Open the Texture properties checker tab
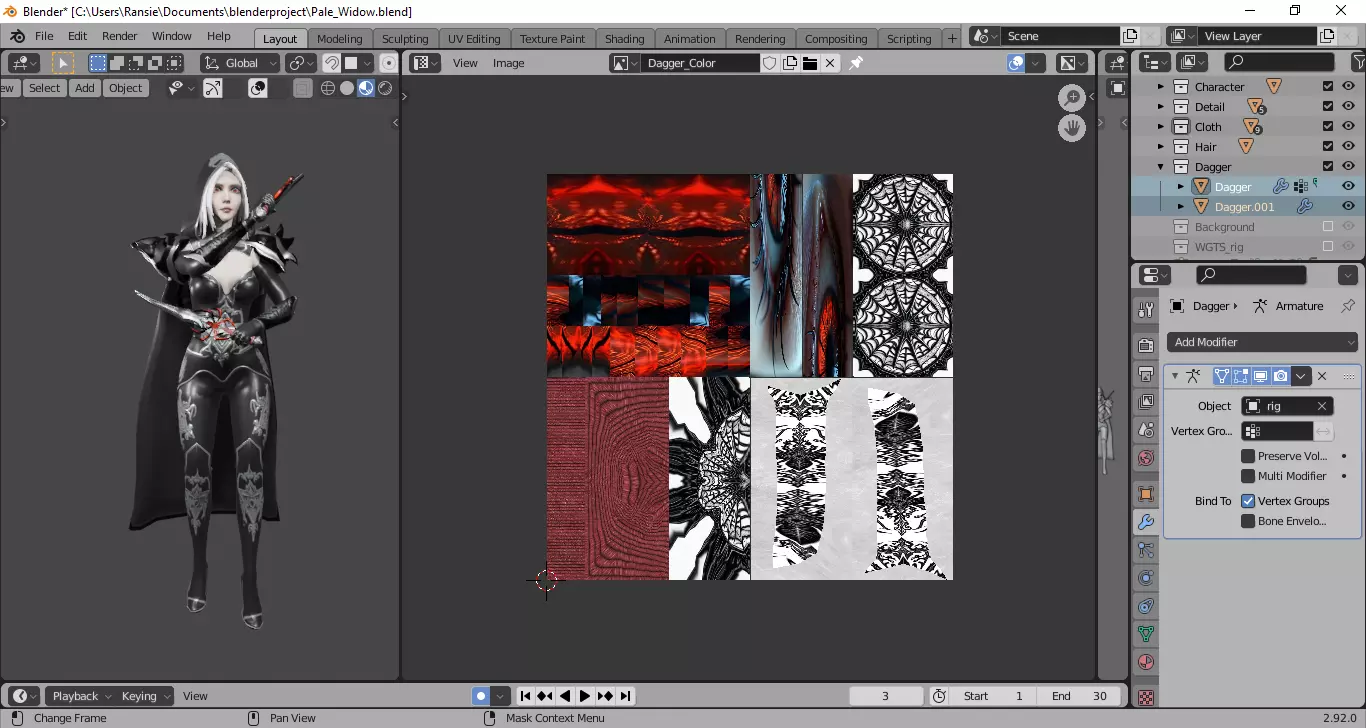This screenshot has height=728, width=1366. tap(1146, 697)
